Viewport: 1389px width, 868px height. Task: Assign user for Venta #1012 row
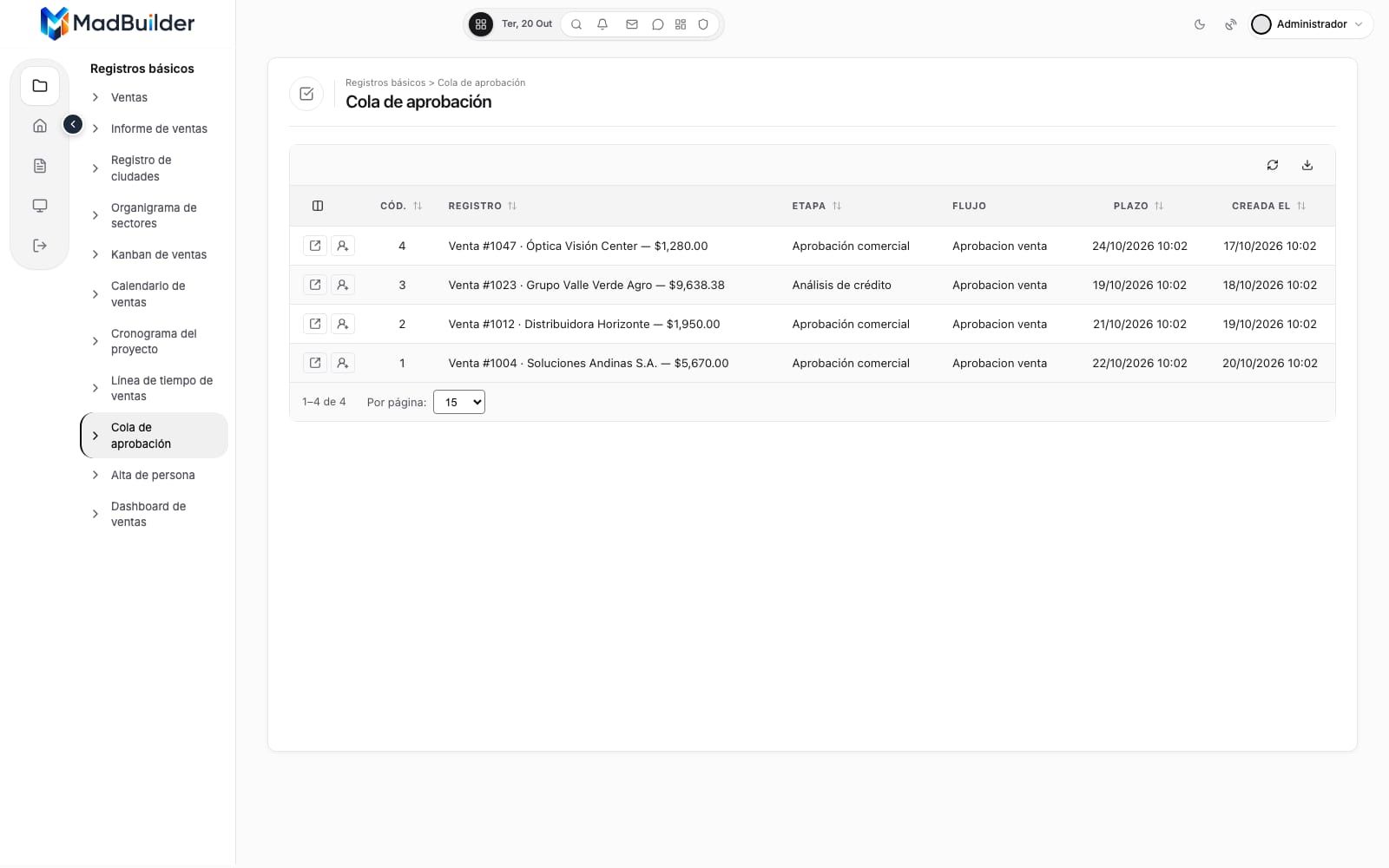click(343, 324)
